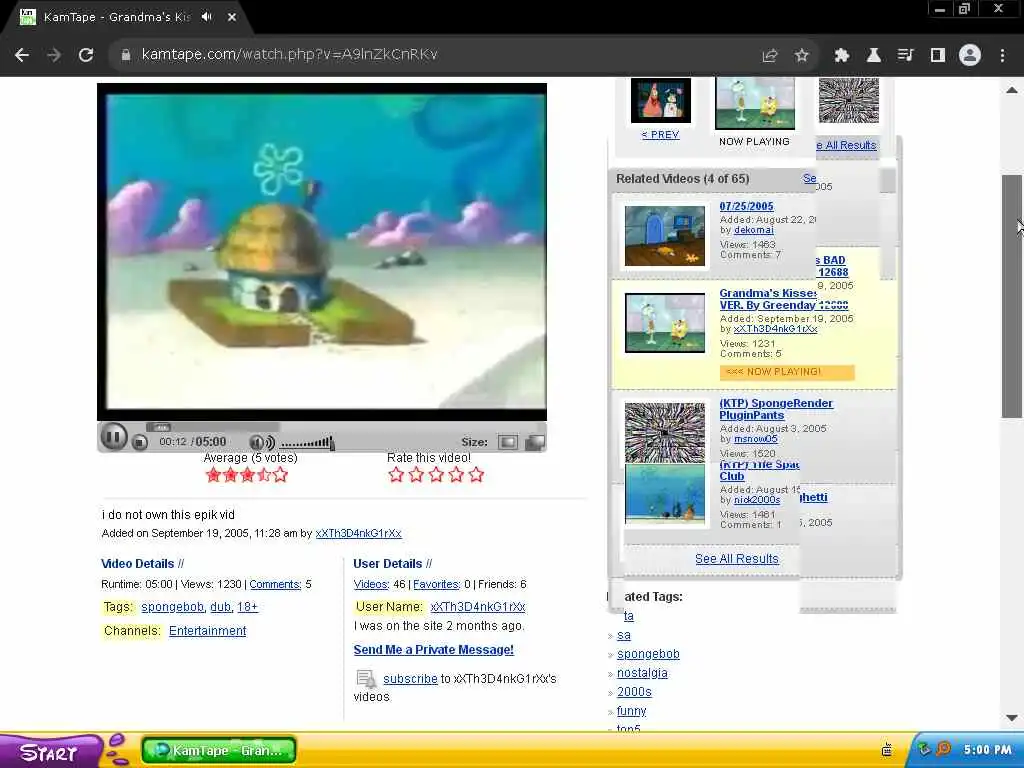Open the browser extensions puzzle icon

tap(841, 56)
